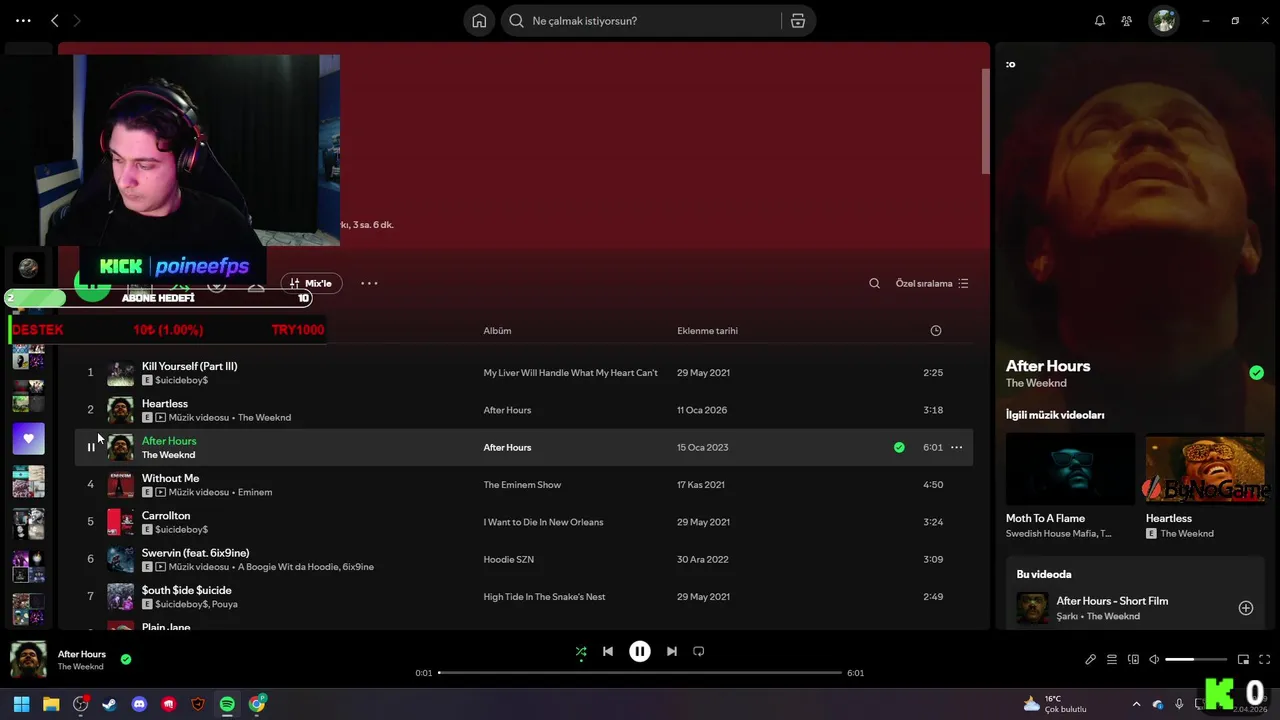Click now-playing album art thumbnail

(x=28, y=660)
